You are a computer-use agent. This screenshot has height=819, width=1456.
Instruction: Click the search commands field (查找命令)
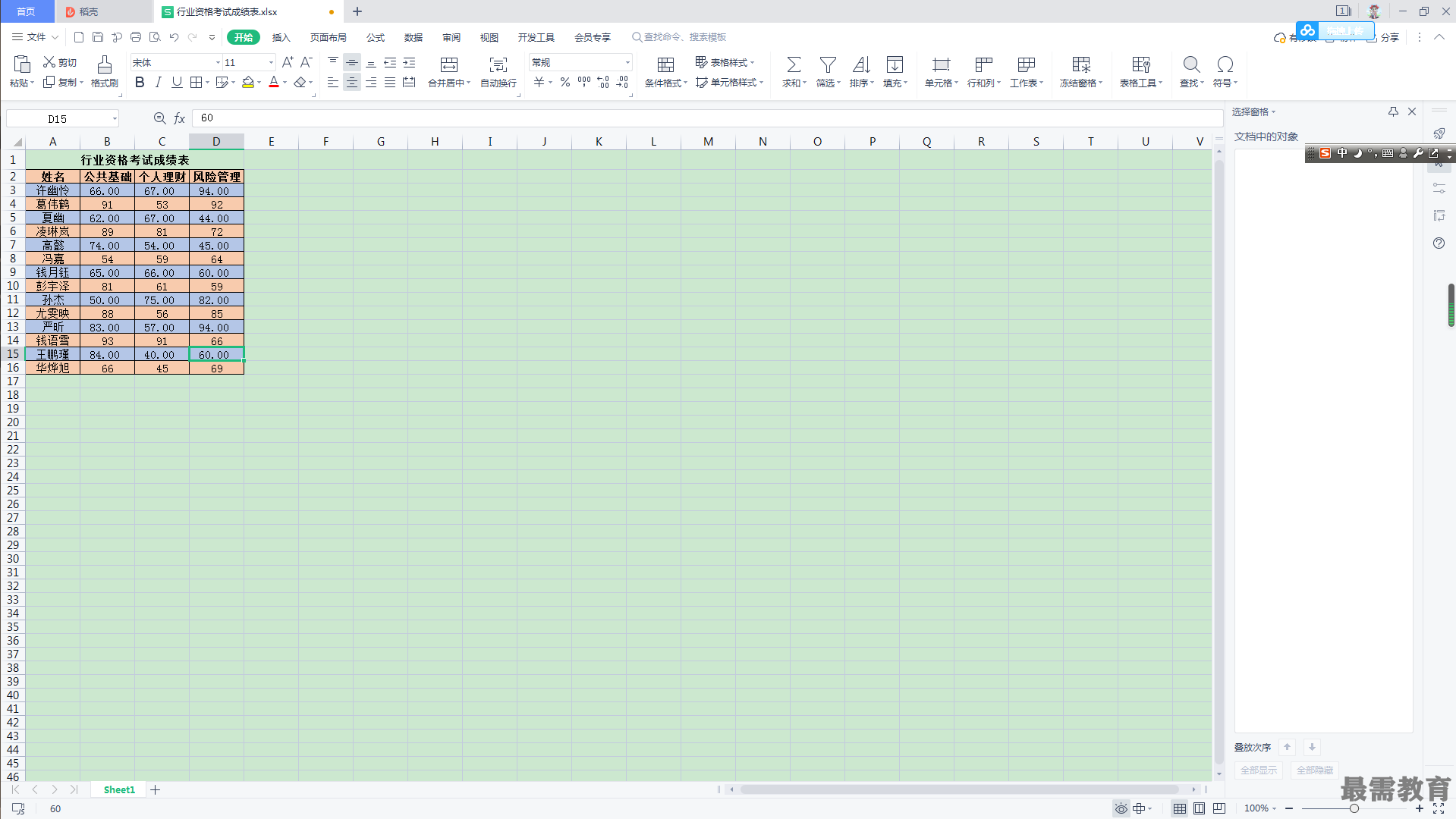[x=679, y=37]
